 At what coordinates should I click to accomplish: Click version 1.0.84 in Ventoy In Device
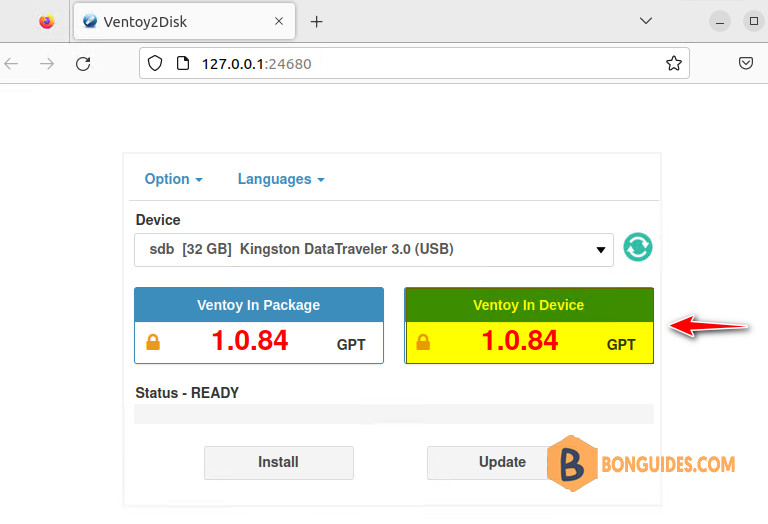click(520, 341)
